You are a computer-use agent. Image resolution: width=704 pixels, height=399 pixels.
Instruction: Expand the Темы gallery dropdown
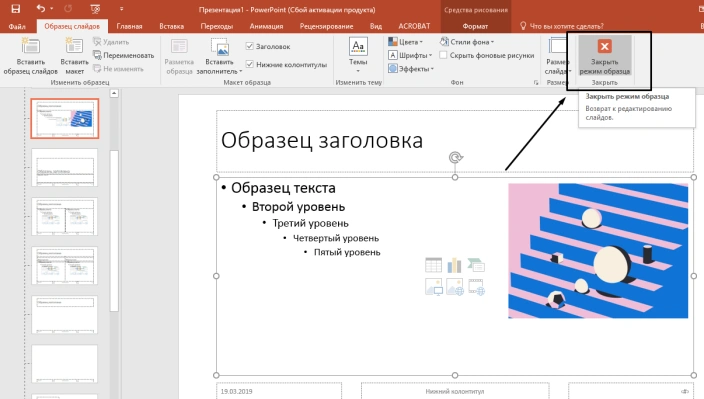[358, 71]
